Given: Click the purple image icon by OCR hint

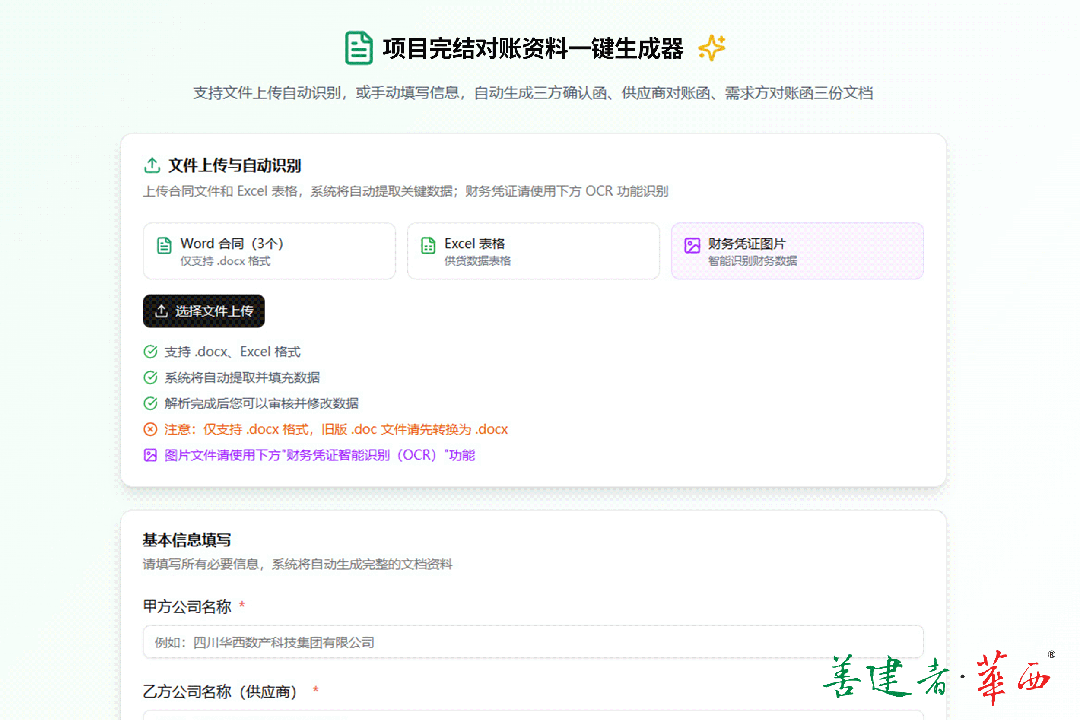Looking at the screenshot, I should tap(150, 456).
